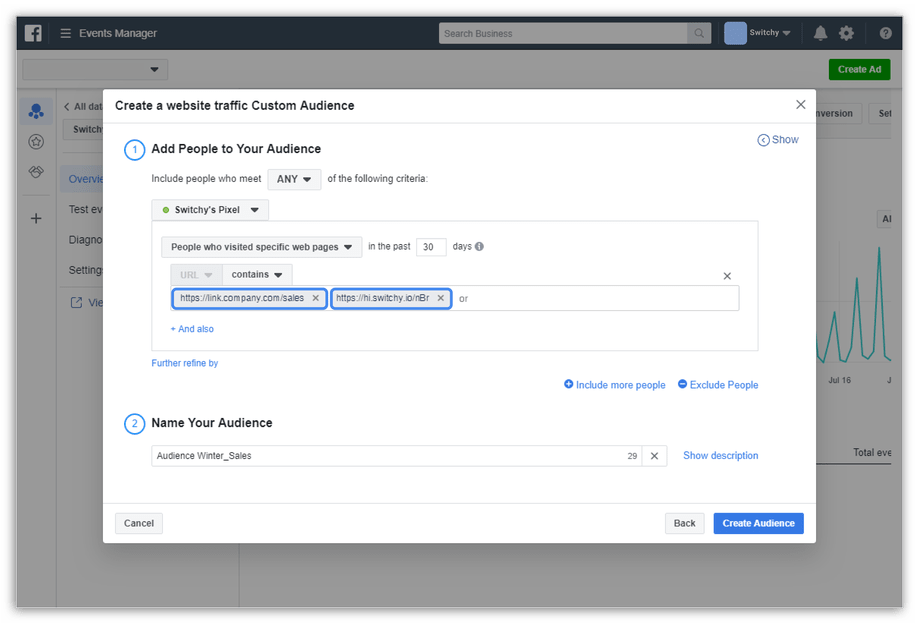Remove the link.company.com/sales URL tag
This screenshot has width=919, height=624.
(316, 298)
